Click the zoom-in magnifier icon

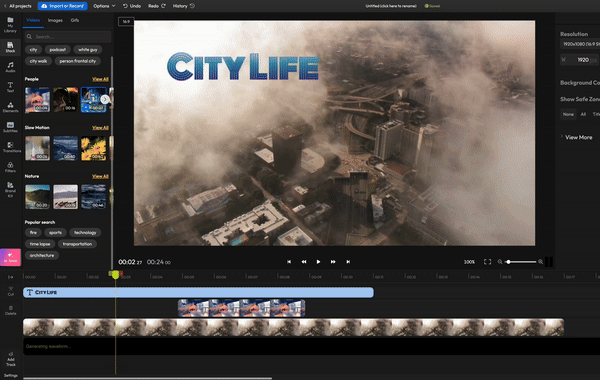540,262
